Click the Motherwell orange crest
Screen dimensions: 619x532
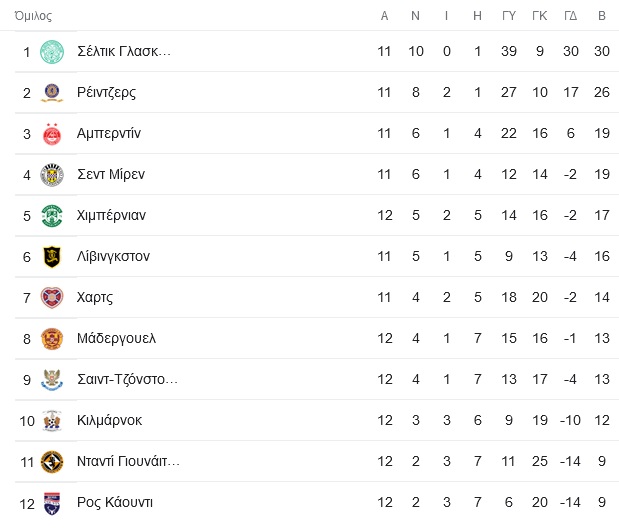pos(52,339)
